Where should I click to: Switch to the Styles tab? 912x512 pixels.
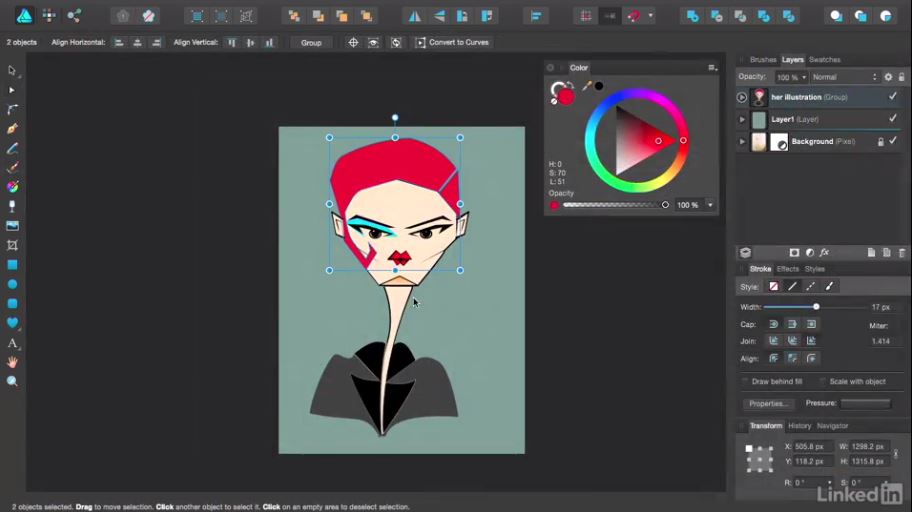[814, 269]
